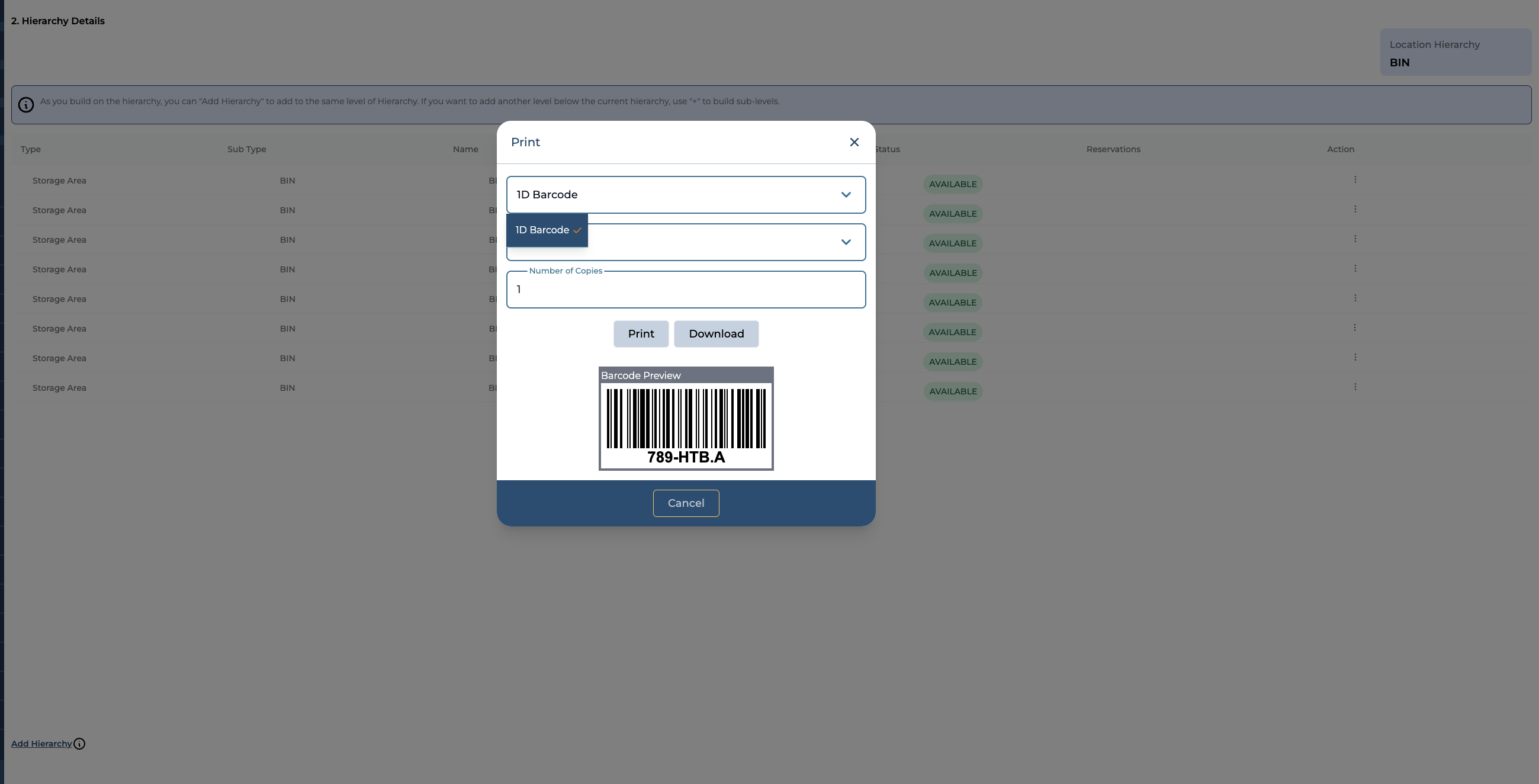Click the Print button in the dialog
1539x784 pixels.
coord(641,334)
